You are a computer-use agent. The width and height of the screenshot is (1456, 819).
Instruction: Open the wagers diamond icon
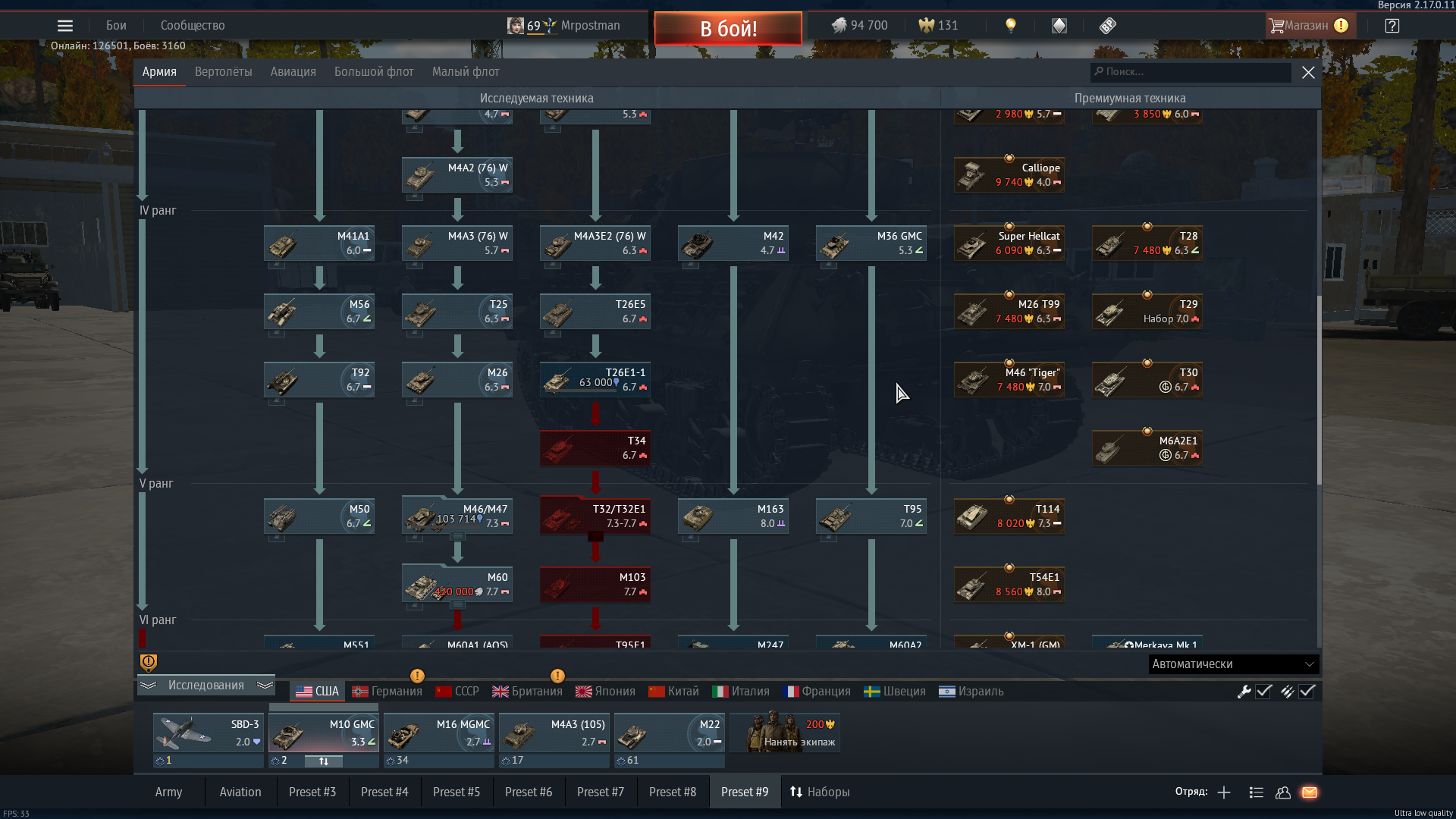(1059, 26)
